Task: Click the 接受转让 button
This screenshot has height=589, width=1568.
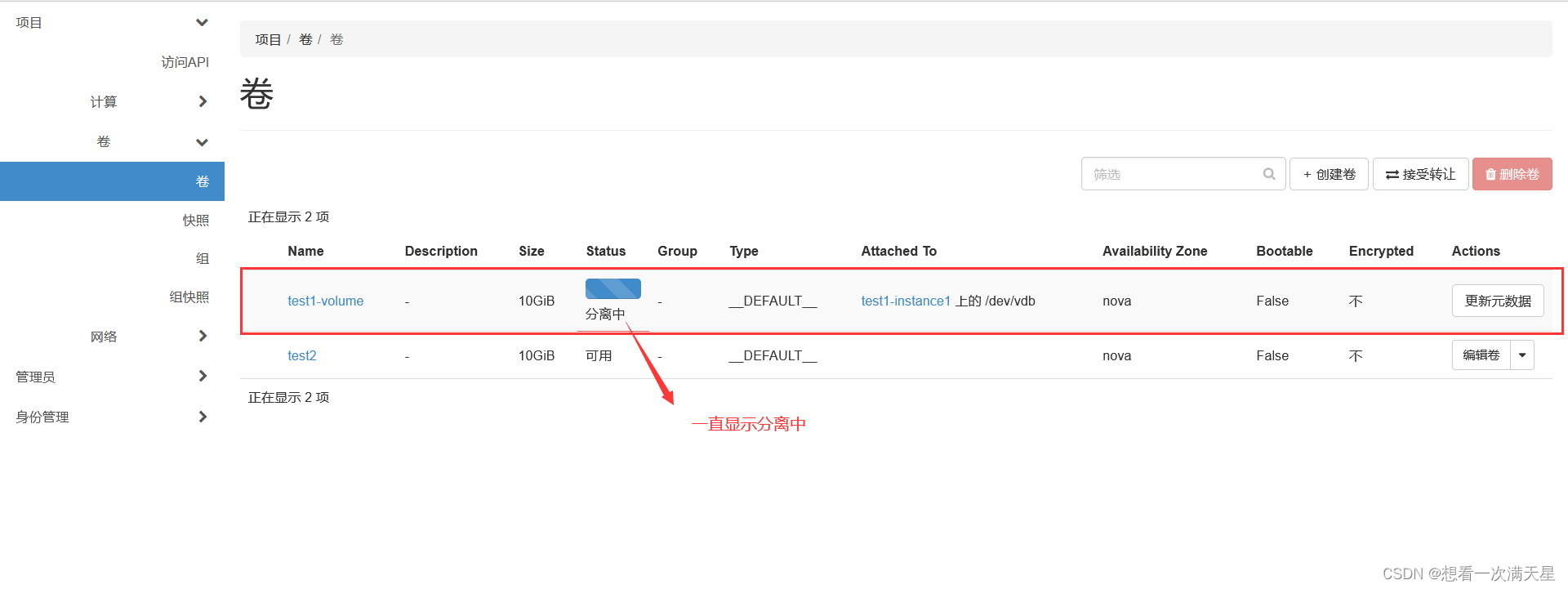Action: [1421, 174]
